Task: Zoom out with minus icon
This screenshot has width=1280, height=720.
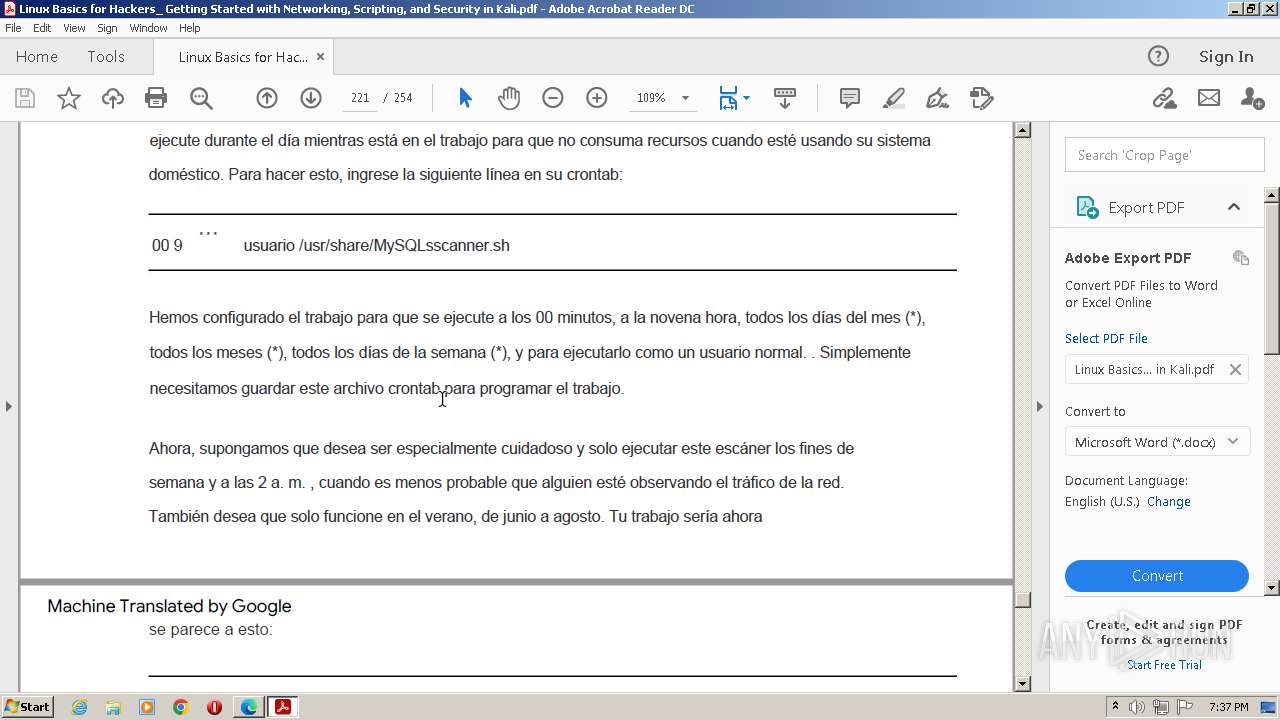Action: [553, 98]
